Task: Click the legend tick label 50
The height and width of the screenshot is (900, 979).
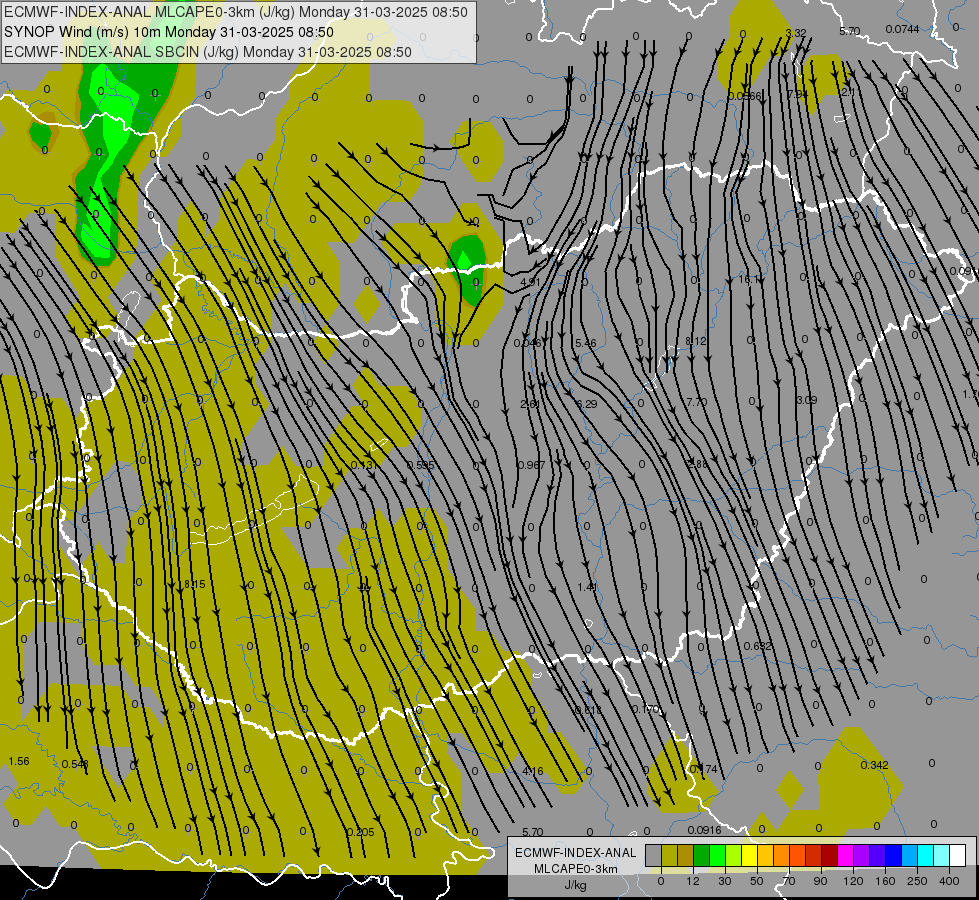Action: point(757,881)
